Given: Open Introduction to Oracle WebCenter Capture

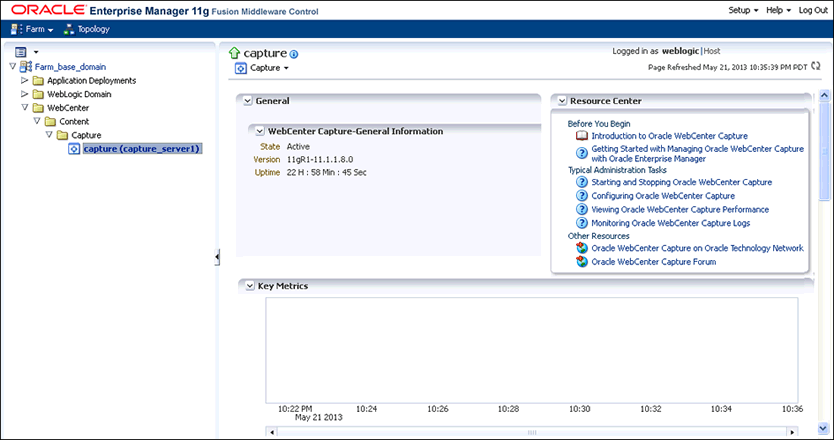Looking at the screenshot, I should (x=670, y=136).
